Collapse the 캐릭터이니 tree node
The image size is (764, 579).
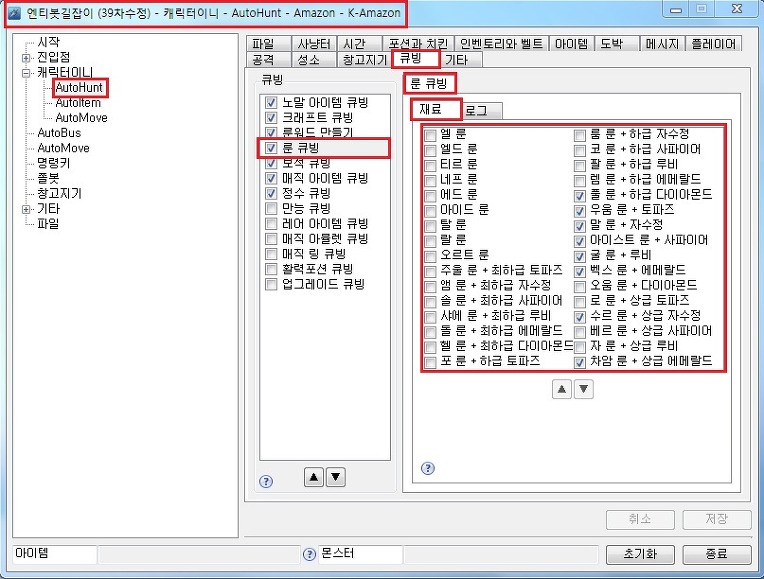point(25,73)
